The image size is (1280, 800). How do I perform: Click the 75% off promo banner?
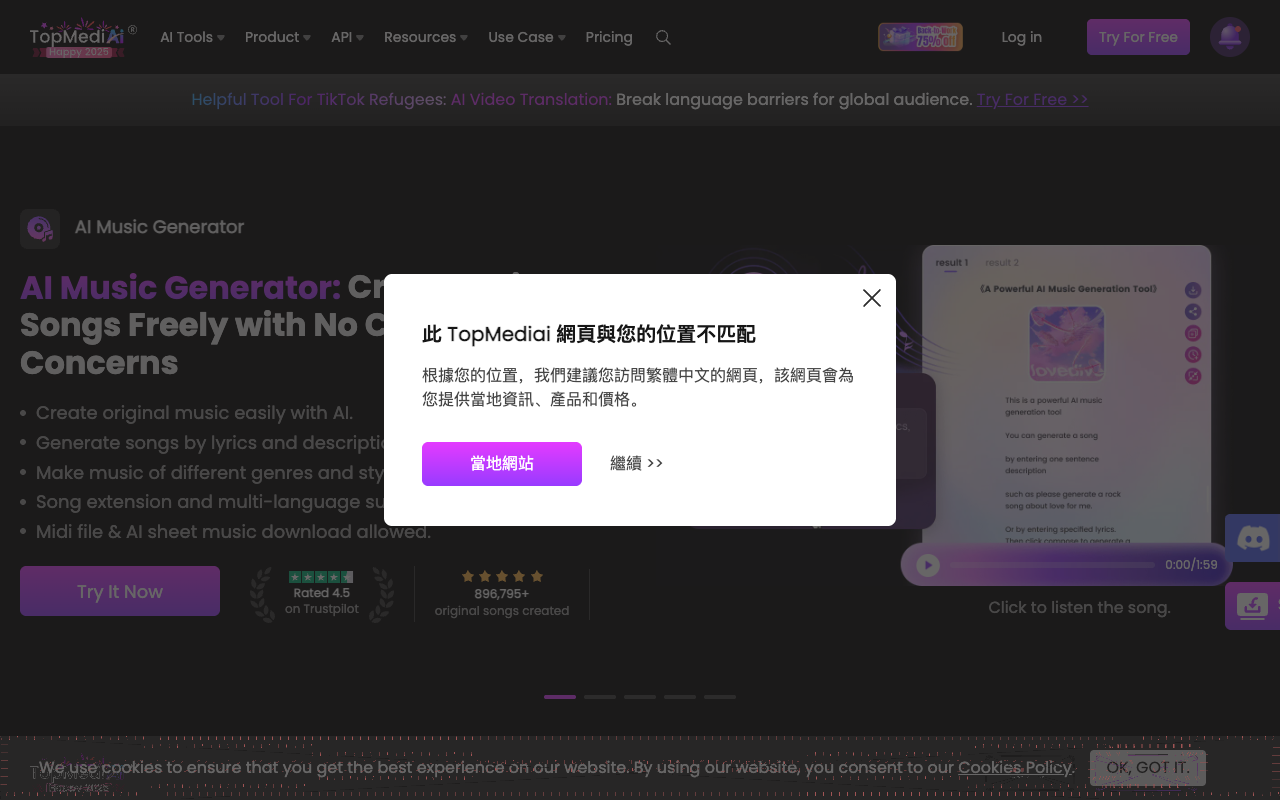point(920,37)
